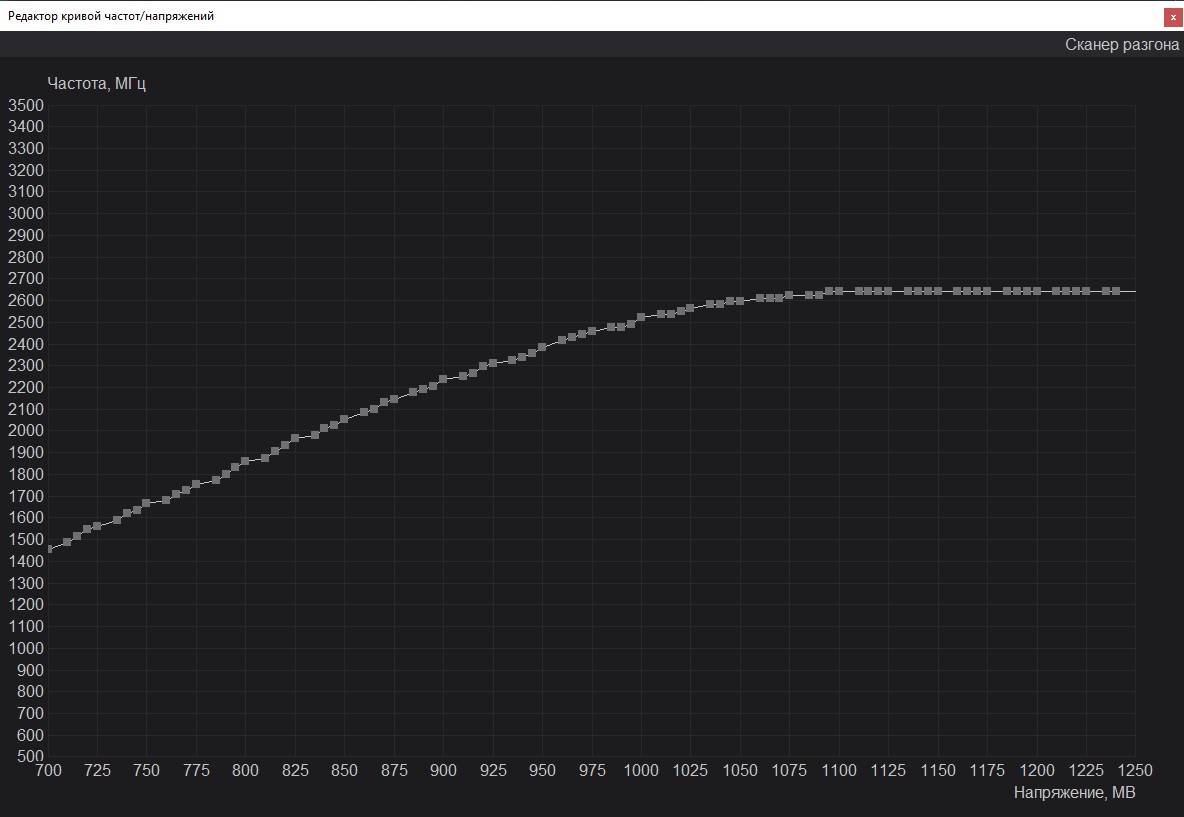Select the curve point at 1100 mV
This screenshot has width=1184, height=817.
(x=839, y=291)
